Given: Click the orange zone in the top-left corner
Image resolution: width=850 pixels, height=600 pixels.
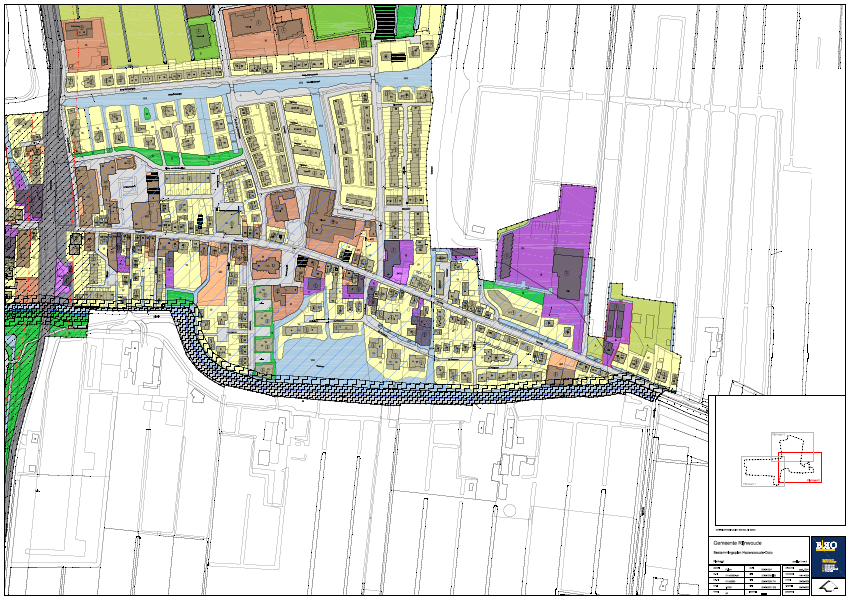Looking at the screenshot, I should tap(85, 42).
